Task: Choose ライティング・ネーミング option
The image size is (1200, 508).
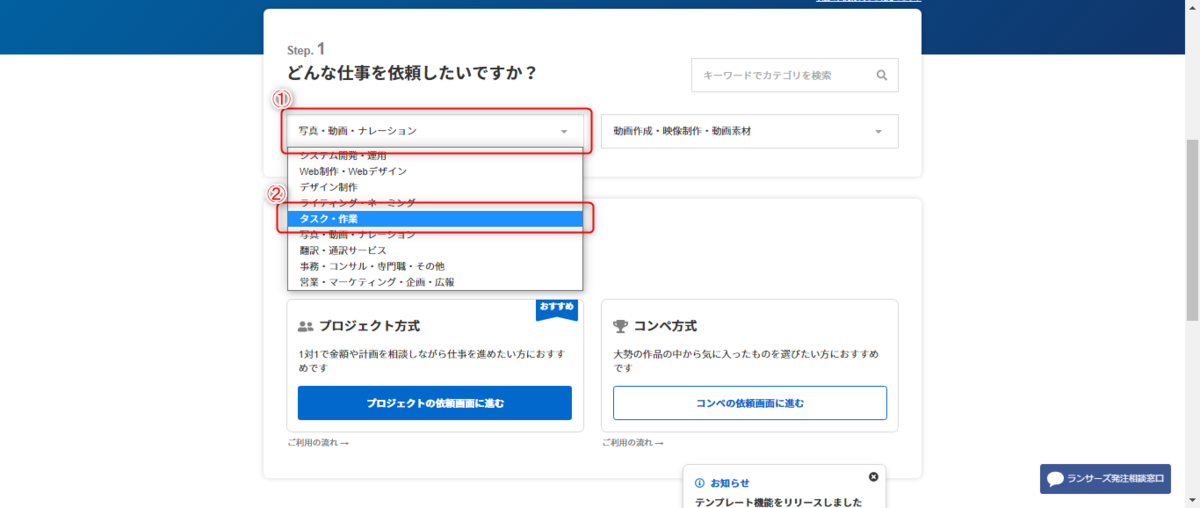Action: pos(435,203)
